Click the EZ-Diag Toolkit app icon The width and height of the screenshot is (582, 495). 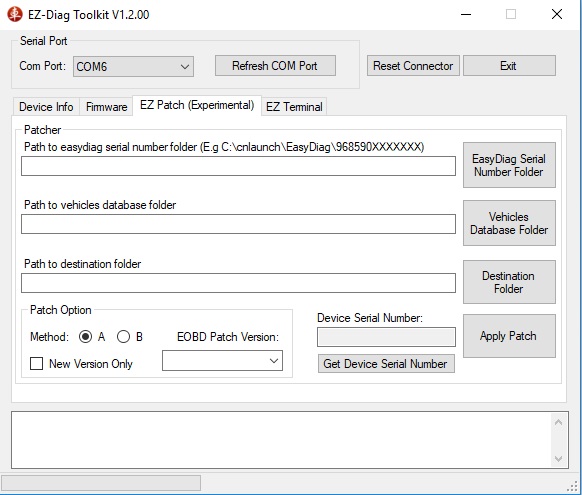[x=15, y=14]
